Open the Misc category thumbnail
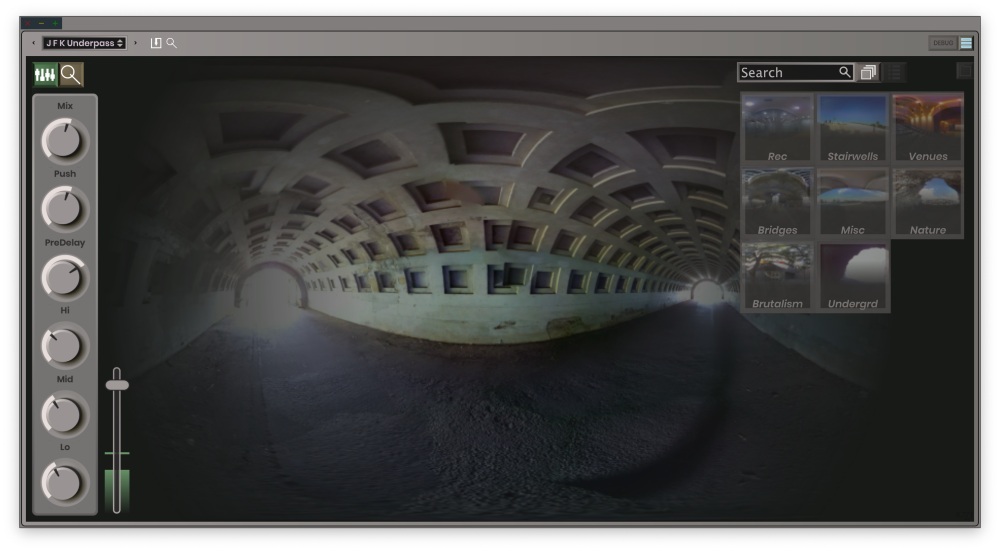 tap(853, 202)
